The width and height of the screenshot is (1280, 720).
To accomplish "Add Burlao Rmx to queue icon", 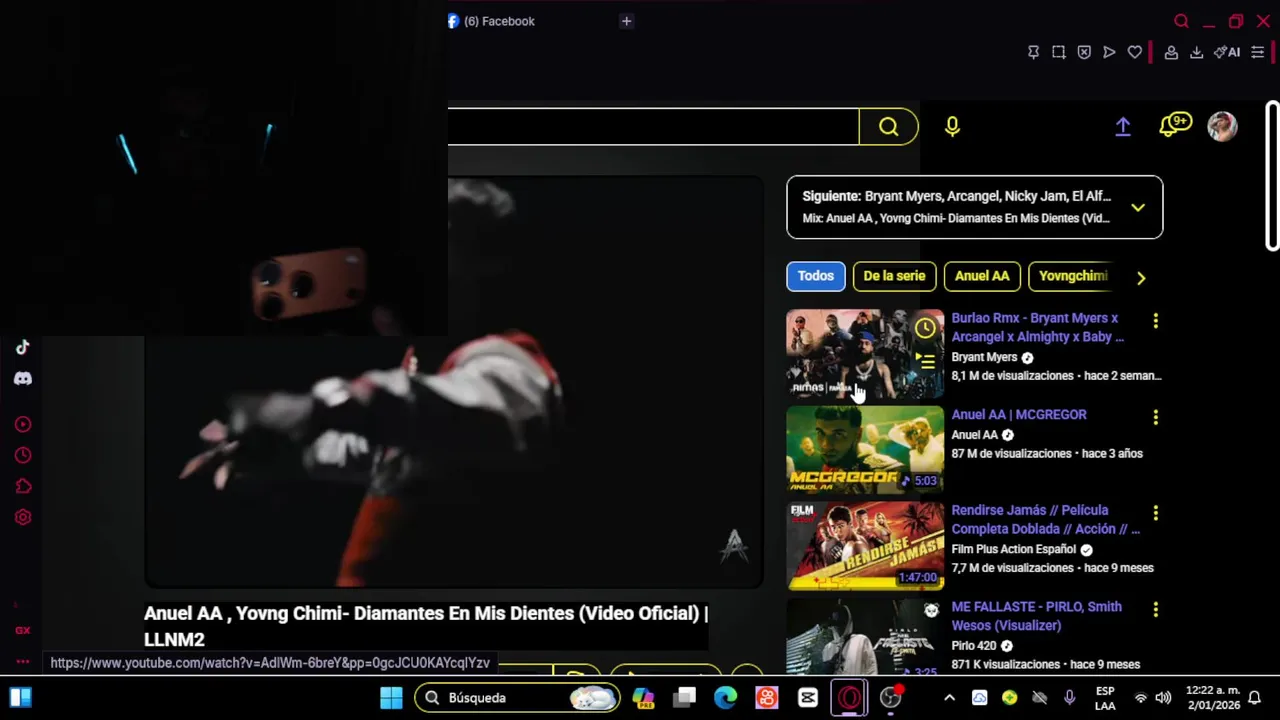I will click(925, 361).
